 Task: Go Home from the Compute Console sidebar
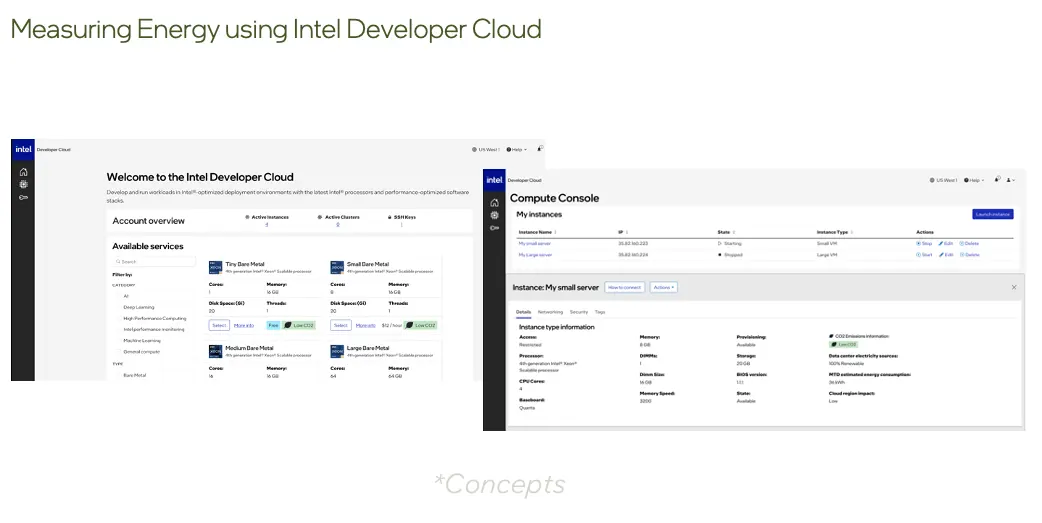[x=494, y=203]
